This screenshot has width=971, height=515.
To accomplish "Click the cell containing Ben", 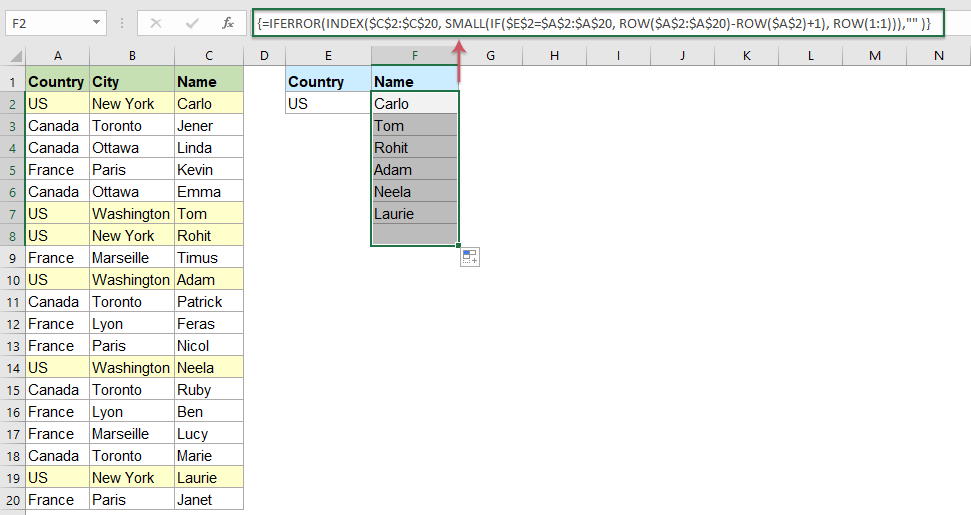I will click(x=209, y=412).
